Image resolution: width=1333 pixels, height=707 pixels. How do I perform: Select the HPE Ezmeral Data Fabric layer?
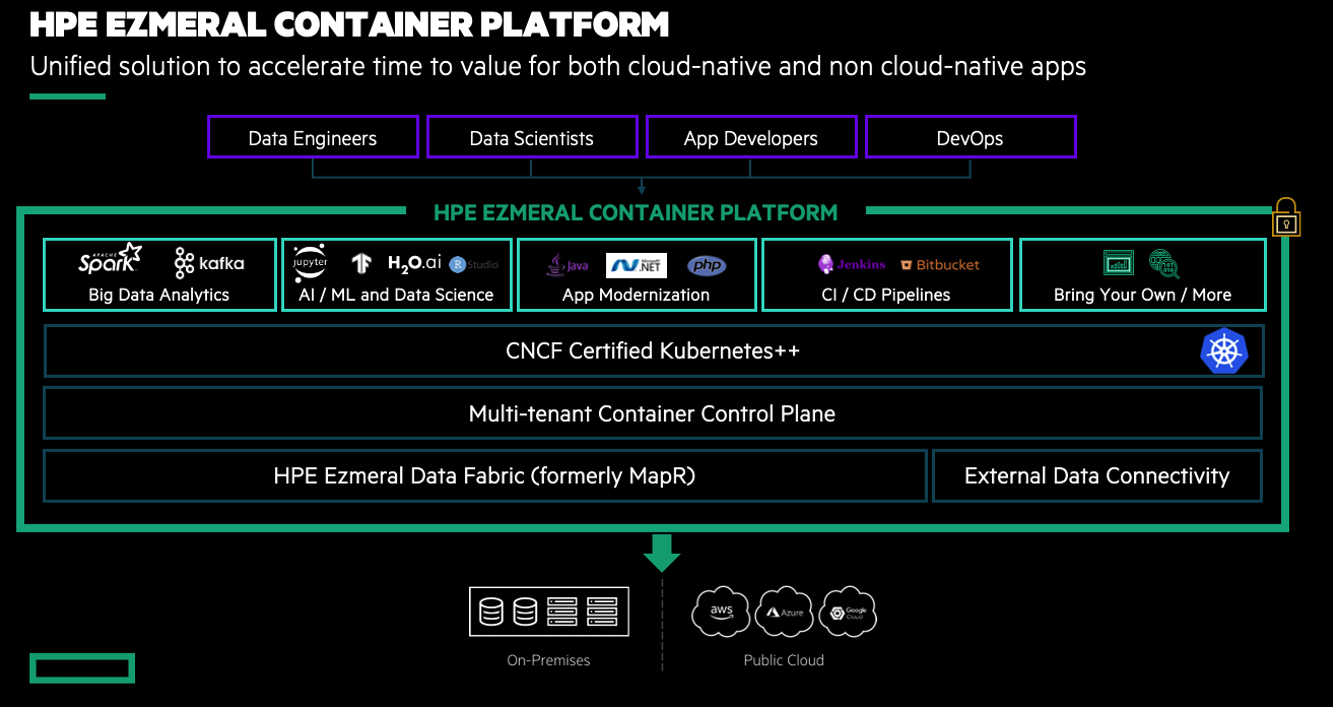click(485, 475)
